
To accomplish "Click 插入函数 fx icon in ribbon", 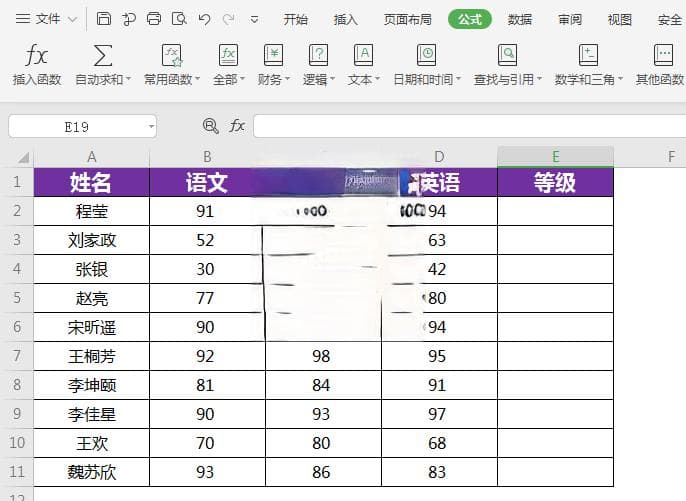I will 36,56.
